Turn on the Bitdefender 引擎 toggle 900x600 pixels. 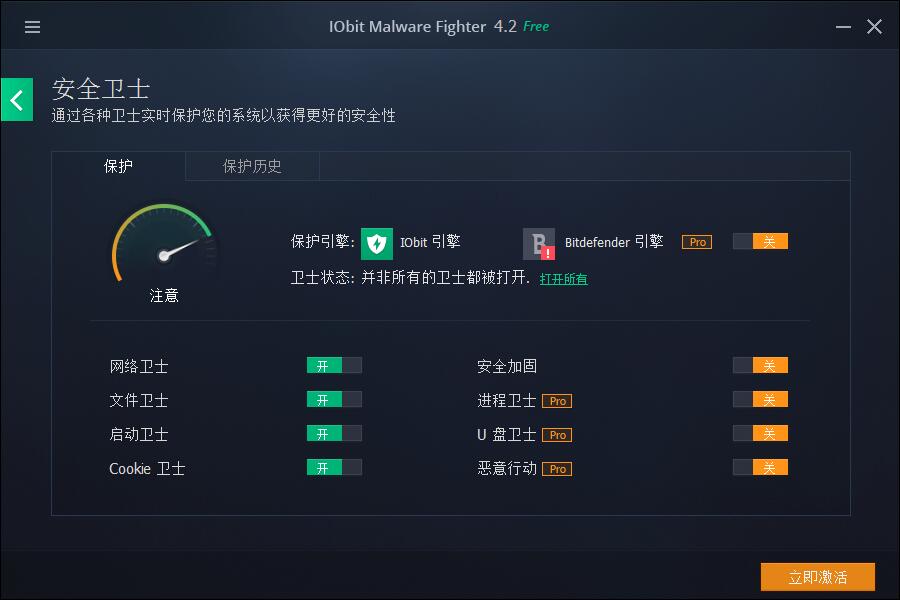[x=760, y=241]
